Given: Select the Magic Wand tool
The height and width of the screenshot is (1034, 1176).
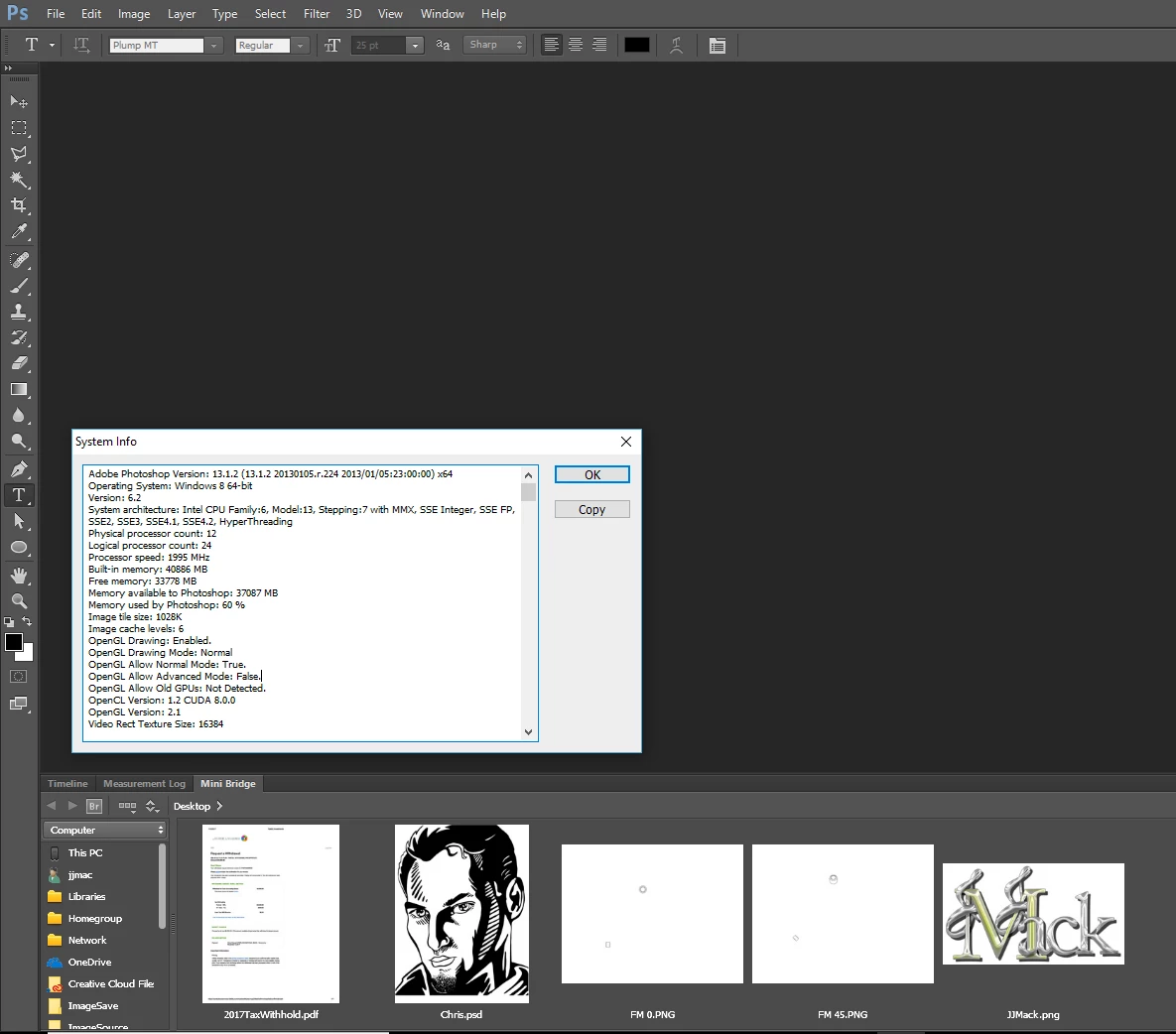Looking at the screenshot, I should pos(19,180).
